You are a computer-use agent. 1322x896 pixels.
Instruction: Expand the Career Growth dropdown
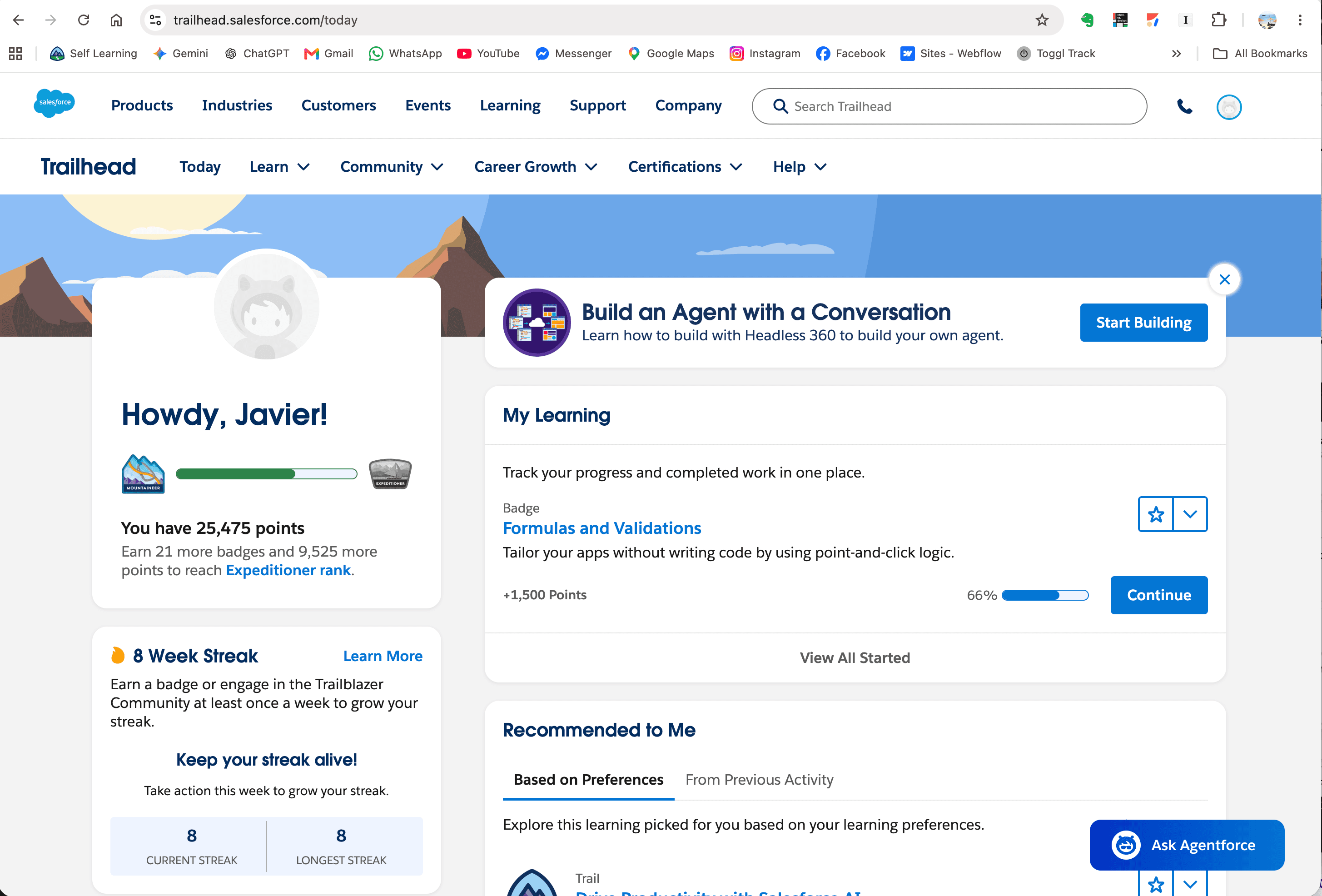pyautogui.click(x=536, y=167)
